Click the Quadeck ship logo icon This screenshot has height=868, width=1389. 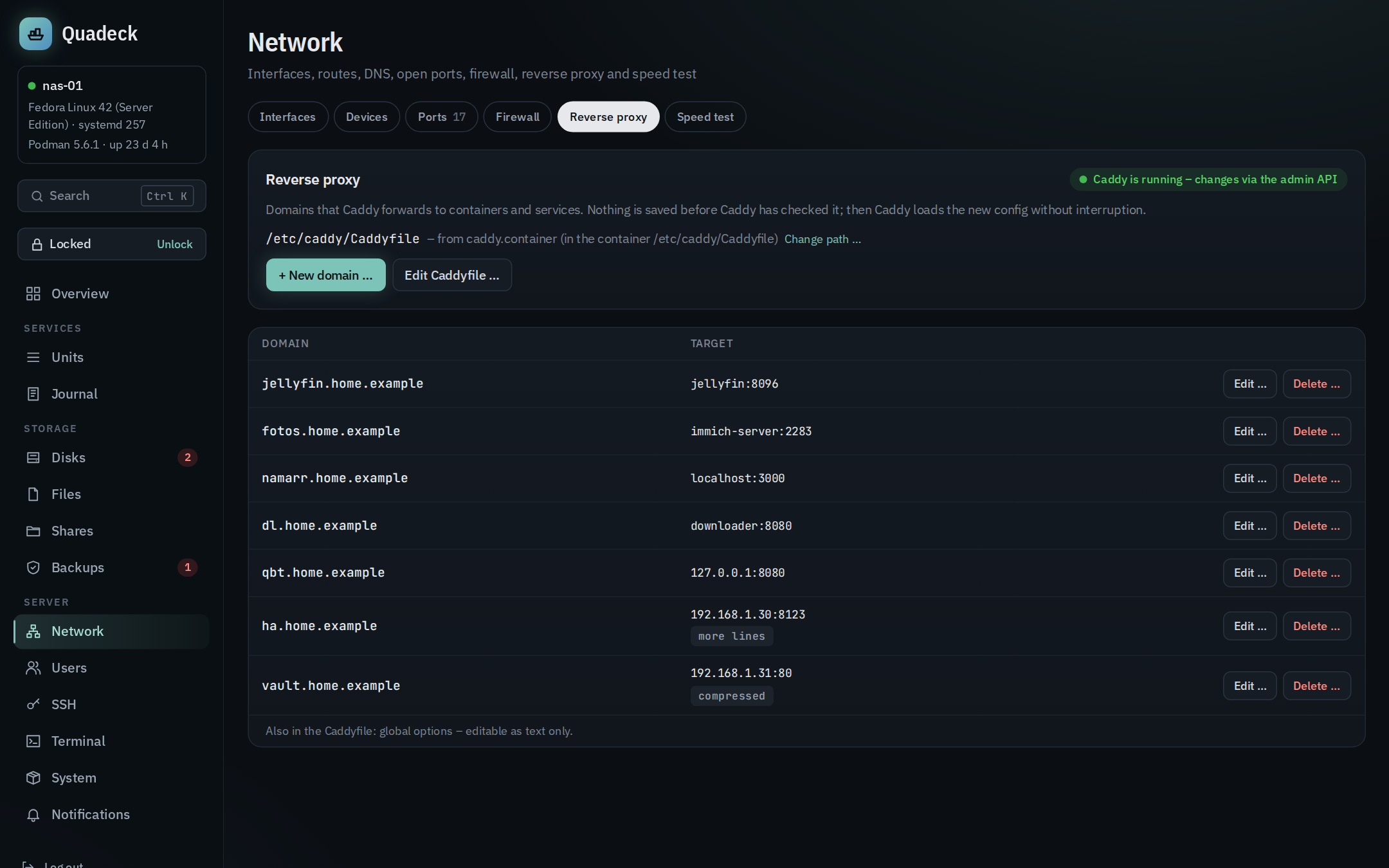(x=35, y=33)
